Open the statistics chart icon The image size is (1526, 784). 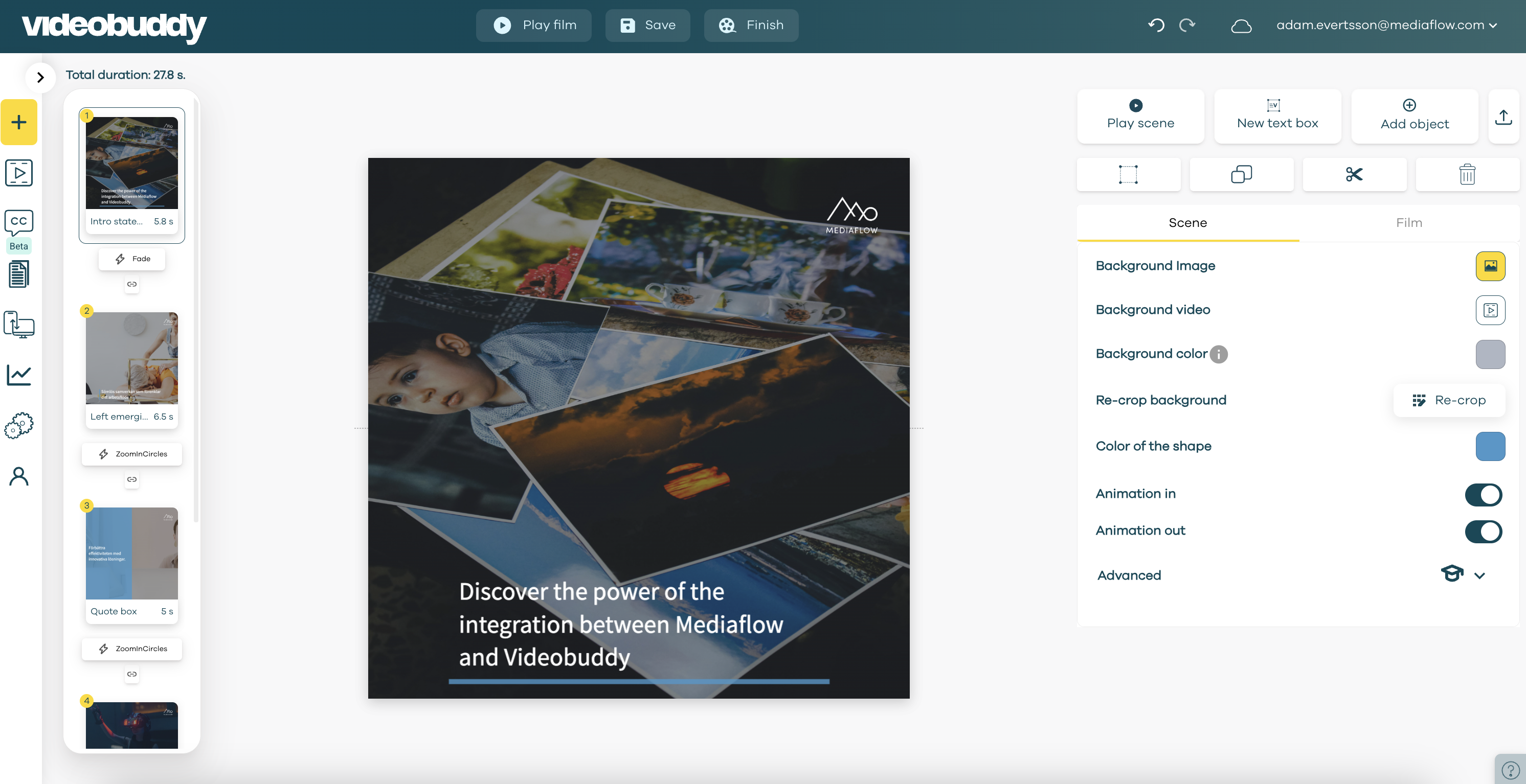[x=19, y=375]
